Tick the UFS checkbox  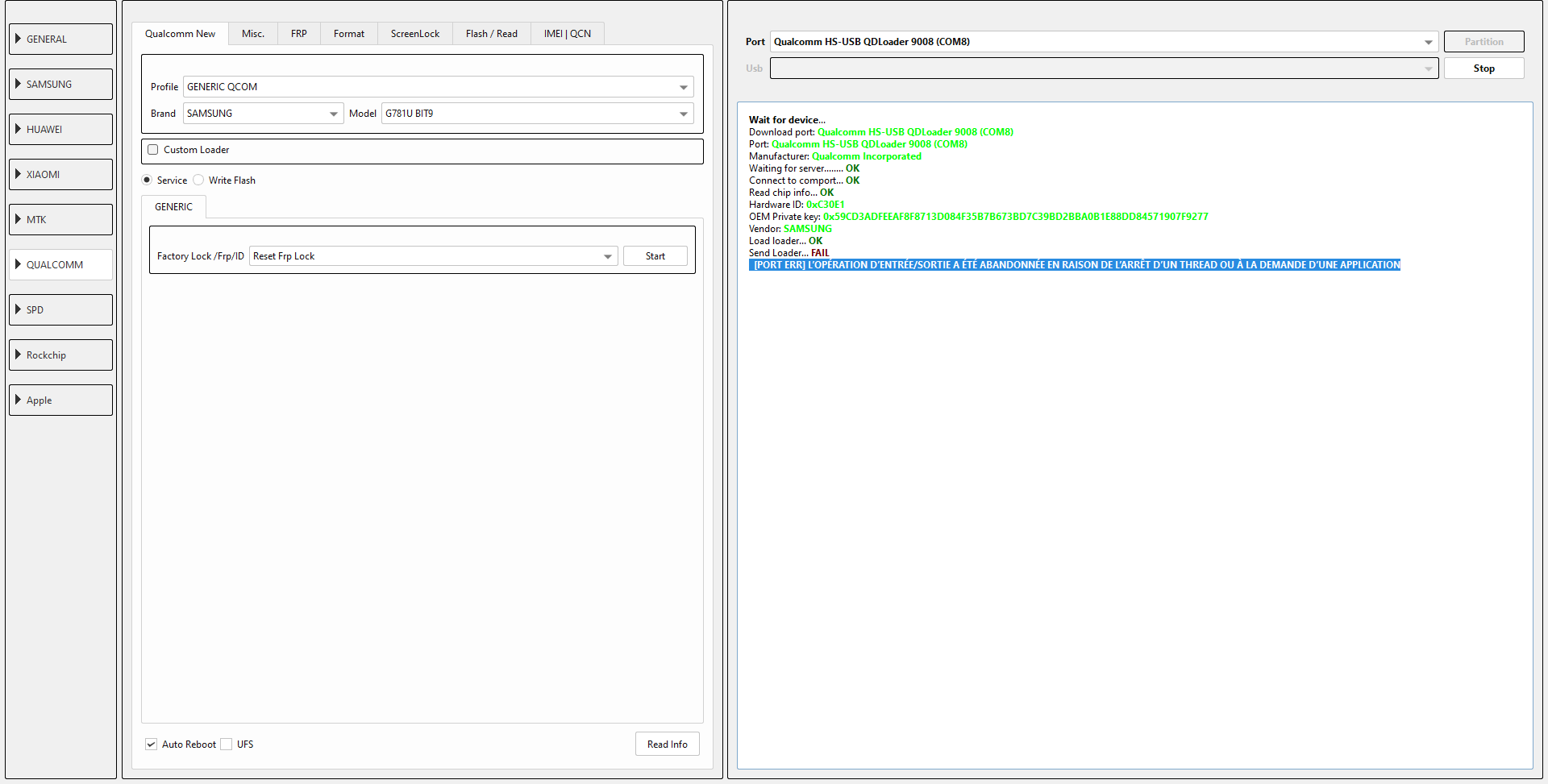coord(227,745)
